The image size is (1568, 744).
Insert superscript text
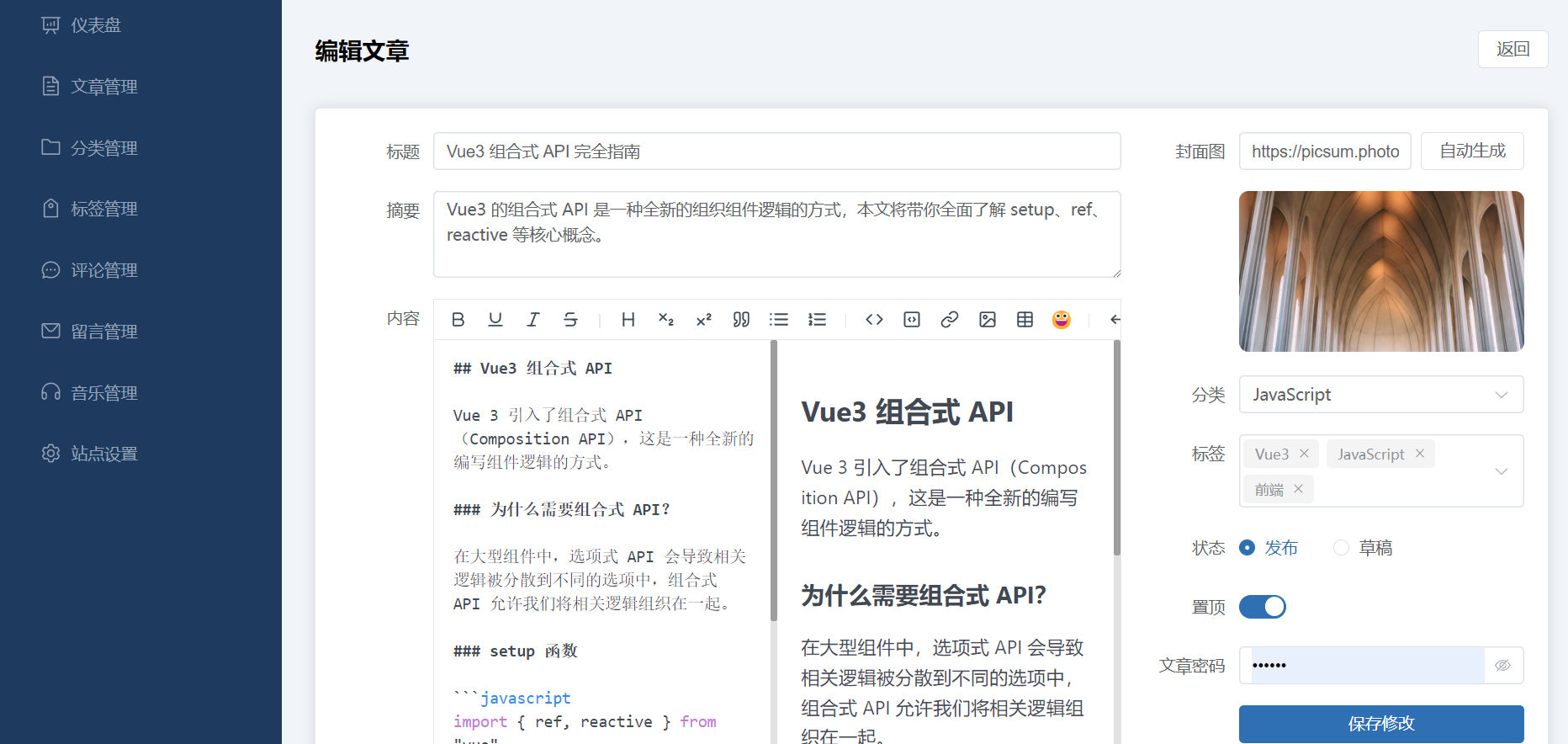coord(704,320)
